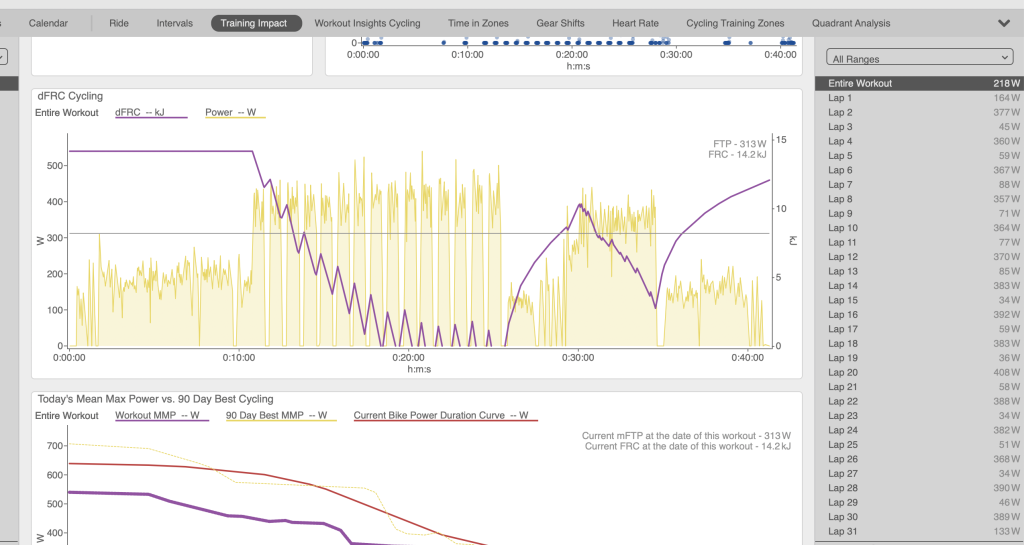Open the All Ranges dropdown
1024x545 pixels.
pyautogui.click(x=920, y=57)
